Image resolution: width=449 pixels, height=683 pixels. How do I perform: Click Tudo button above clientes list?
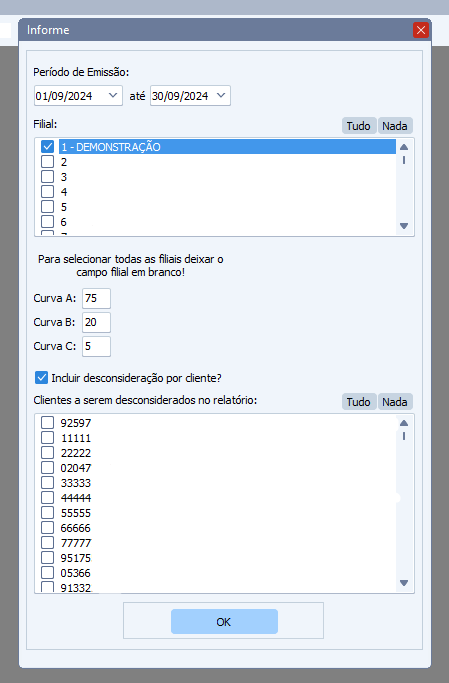pos(358,402)
